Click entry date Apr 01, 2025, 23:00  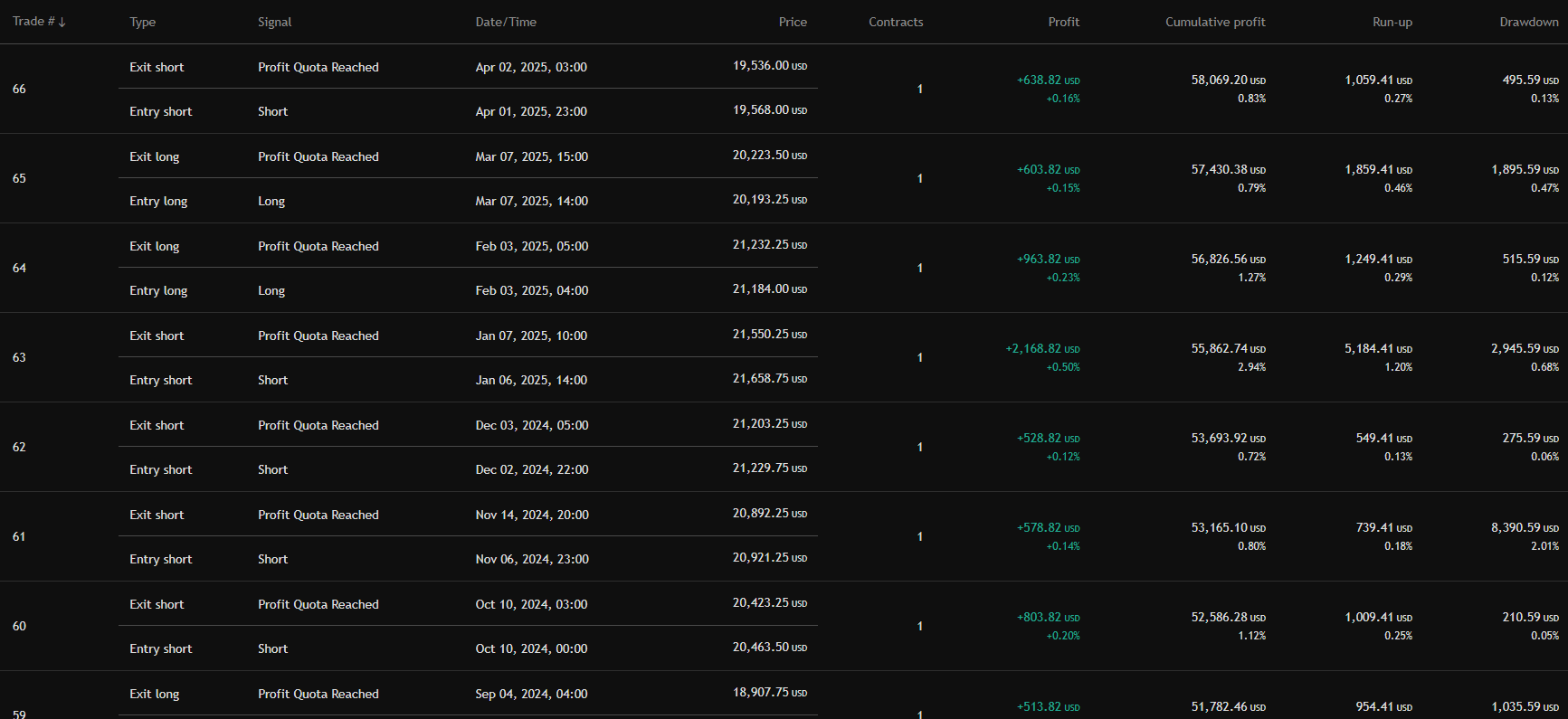tap(531, 111)
